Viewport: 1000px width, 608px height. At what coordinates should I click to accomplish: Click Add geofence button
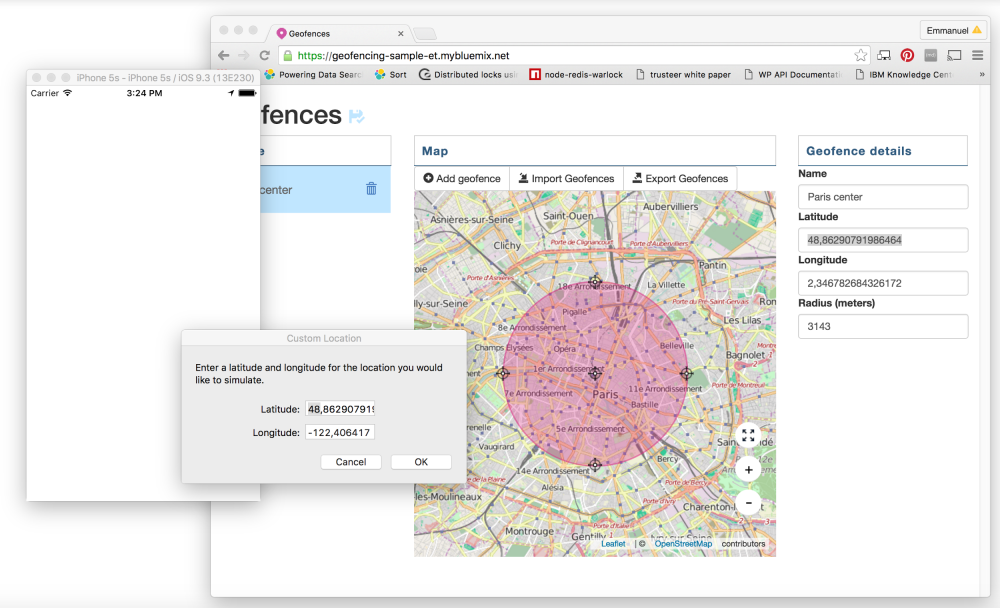pyautogui.click(x=462, y=179)
